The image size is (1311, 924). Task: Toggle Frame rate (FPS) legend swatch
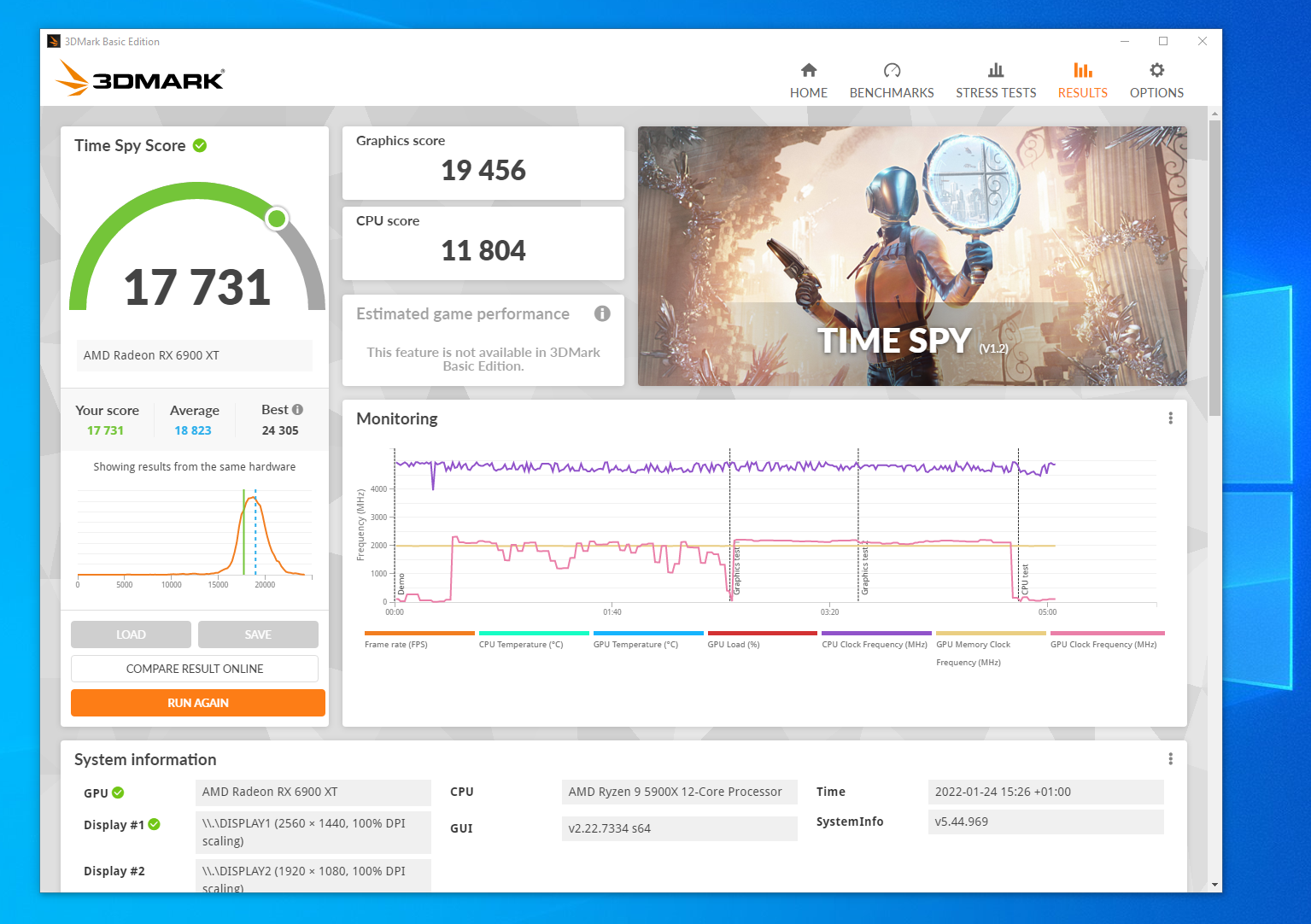click(x=419, y=634)
